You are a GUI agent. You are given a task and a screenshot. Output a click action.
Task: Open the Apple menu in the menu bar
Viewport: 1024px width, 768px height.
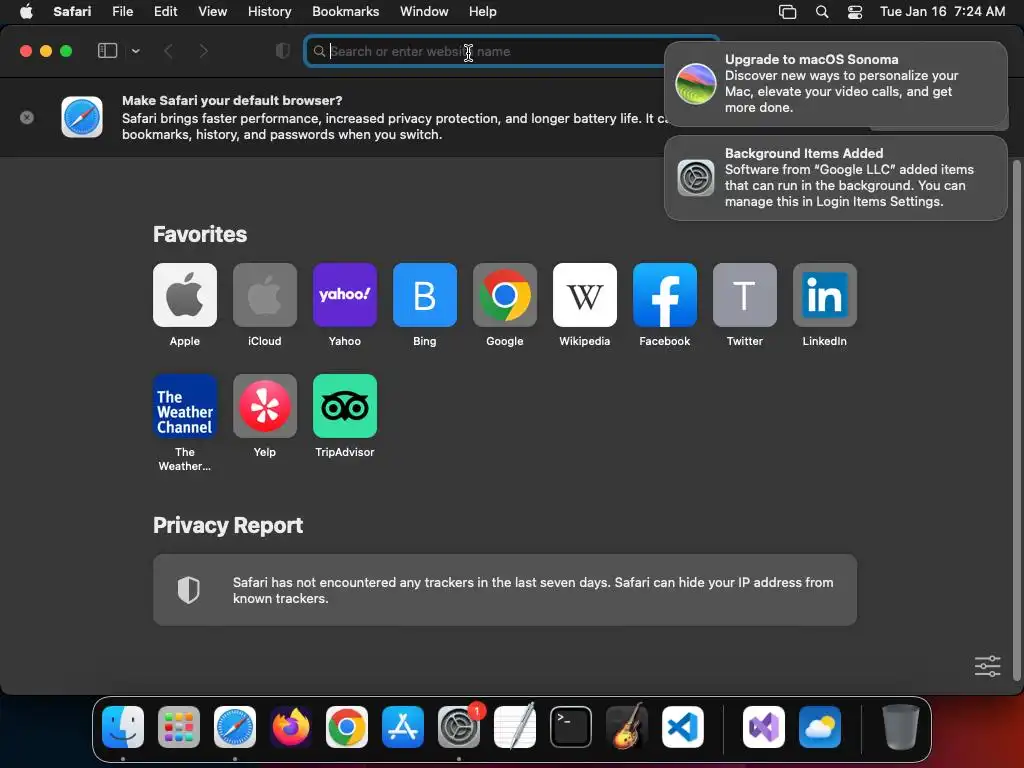[x=26, y=12]
